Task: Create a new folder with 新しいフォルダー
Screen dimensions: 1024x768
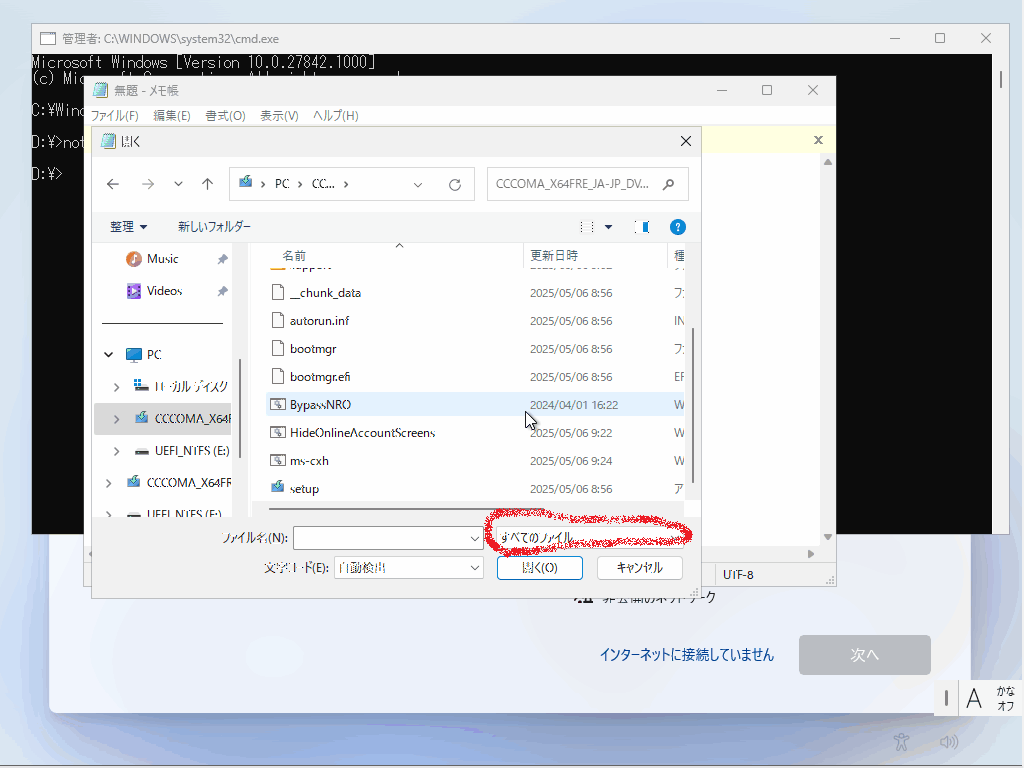Action: pos(214,227)
